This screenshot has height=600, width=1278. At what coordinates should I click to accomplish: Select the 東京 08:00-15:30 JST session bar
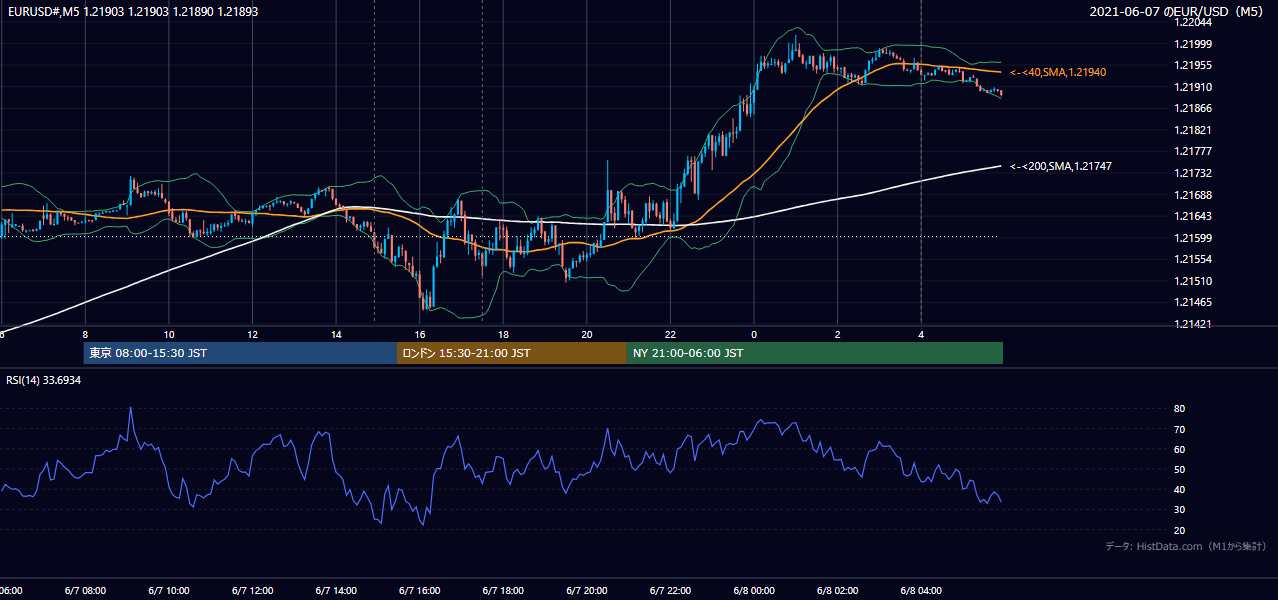pyautogui.click(x=240, y=353)
